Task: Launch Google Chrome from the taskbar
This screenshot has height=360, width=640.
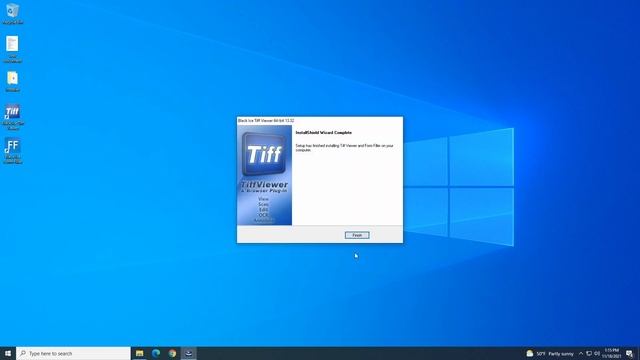Action: tap(172, 353)
